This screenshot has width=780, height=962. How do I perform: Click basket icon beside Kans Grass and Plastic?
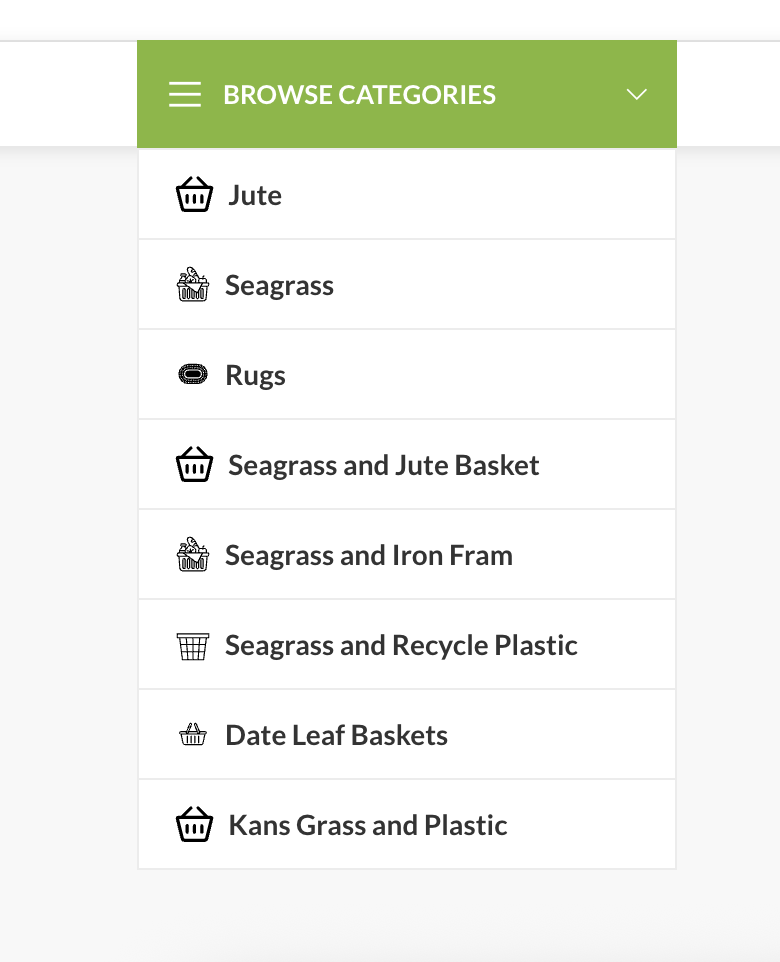[x=195, y=825]
